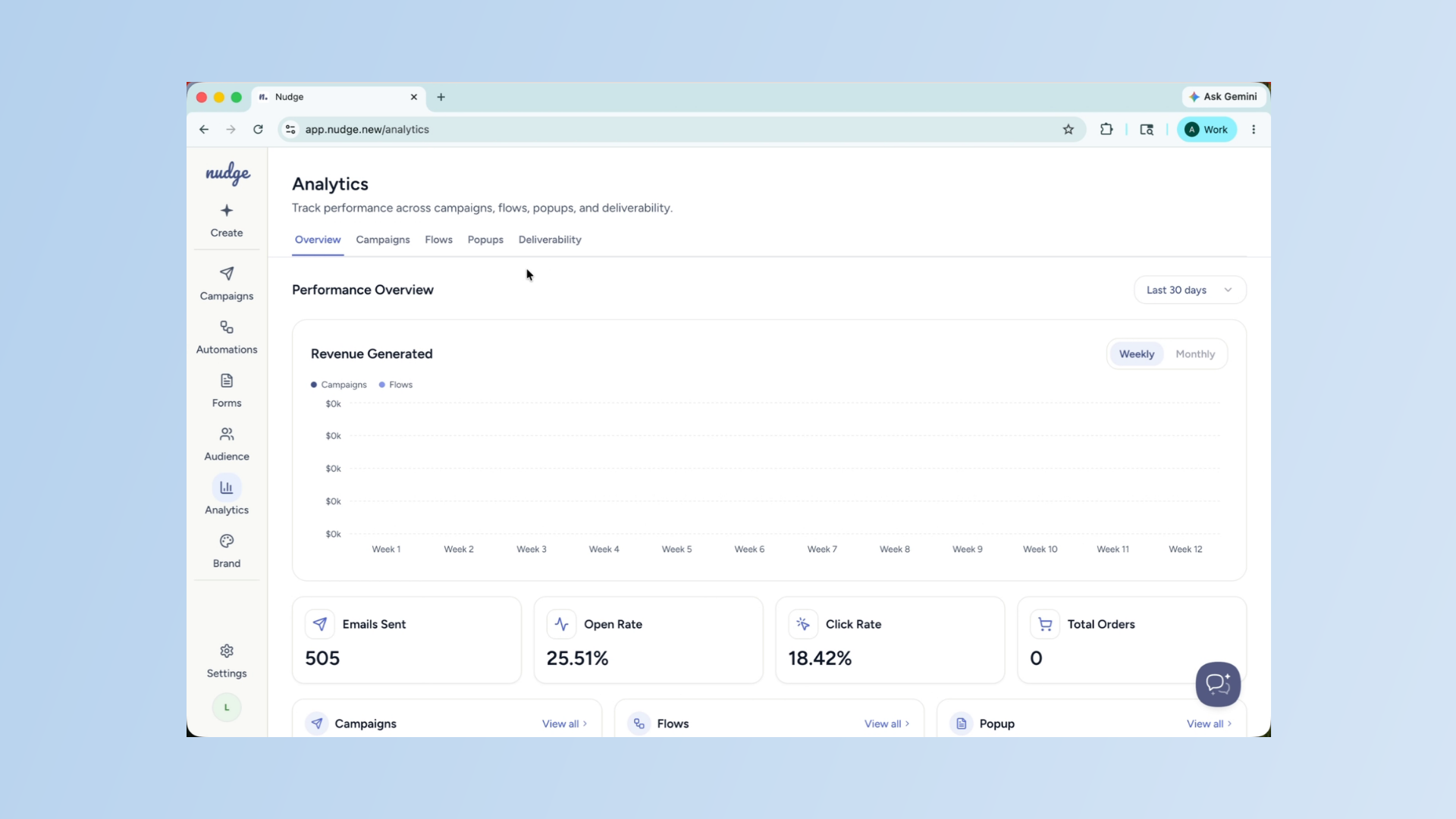
Task: Click View all for Flows
Action: click(x=887, y=723)
